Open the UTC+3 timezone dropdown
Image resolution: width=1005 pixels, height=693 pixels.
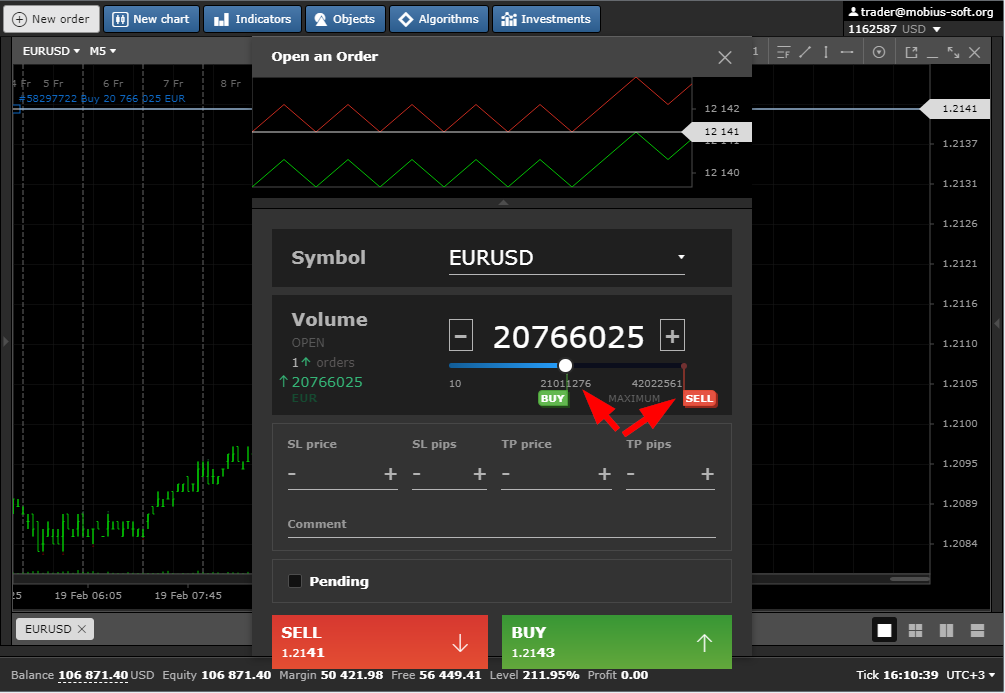(970, 675)
